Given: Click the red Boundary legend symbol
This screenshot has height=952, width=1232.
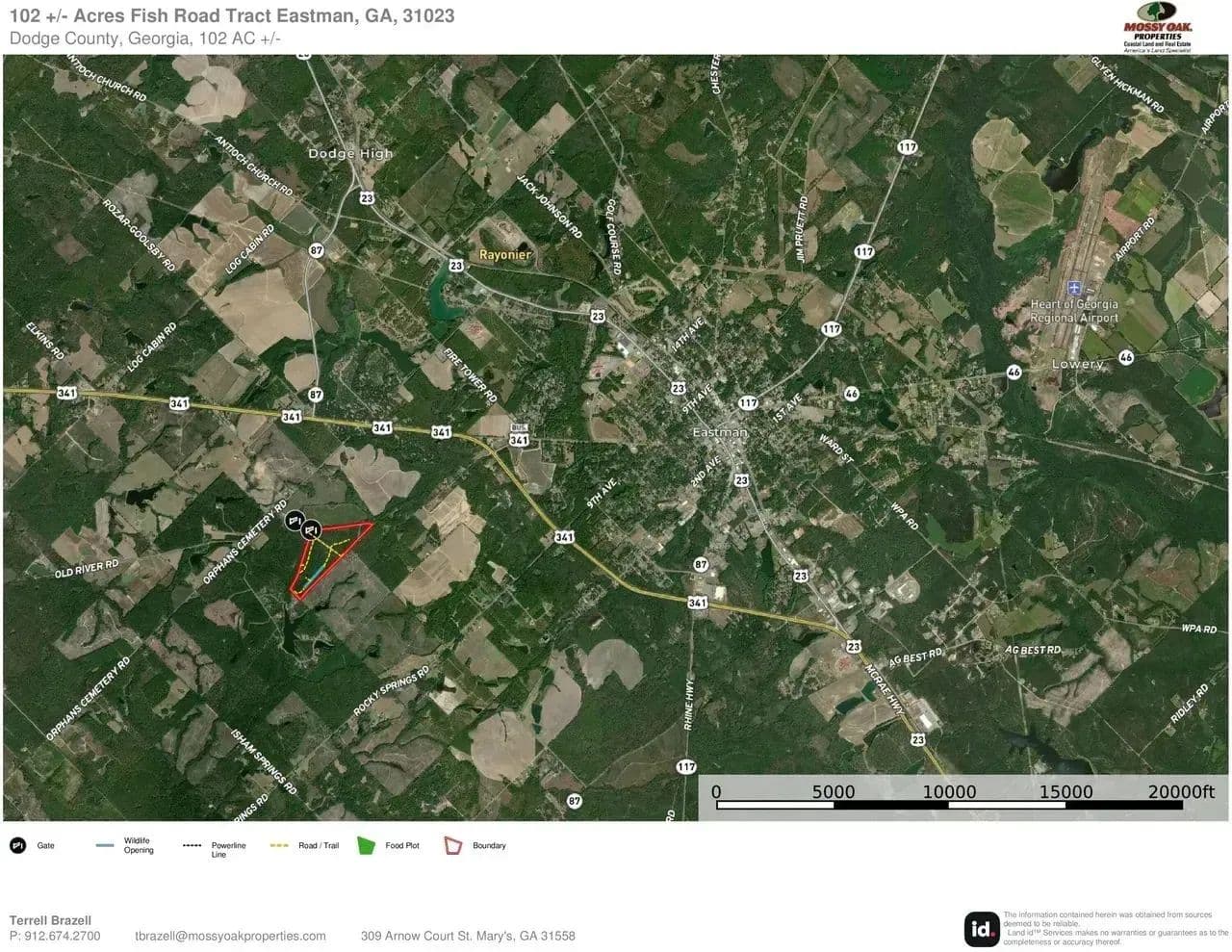Looking at the screenshot, I should [452, 846].
